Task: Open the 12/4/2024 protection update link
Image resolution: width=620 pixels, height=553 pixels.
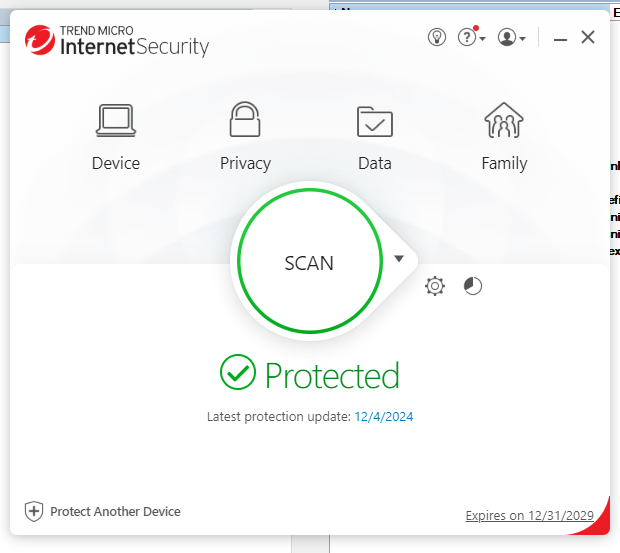Action: click(x=383, y=416)
